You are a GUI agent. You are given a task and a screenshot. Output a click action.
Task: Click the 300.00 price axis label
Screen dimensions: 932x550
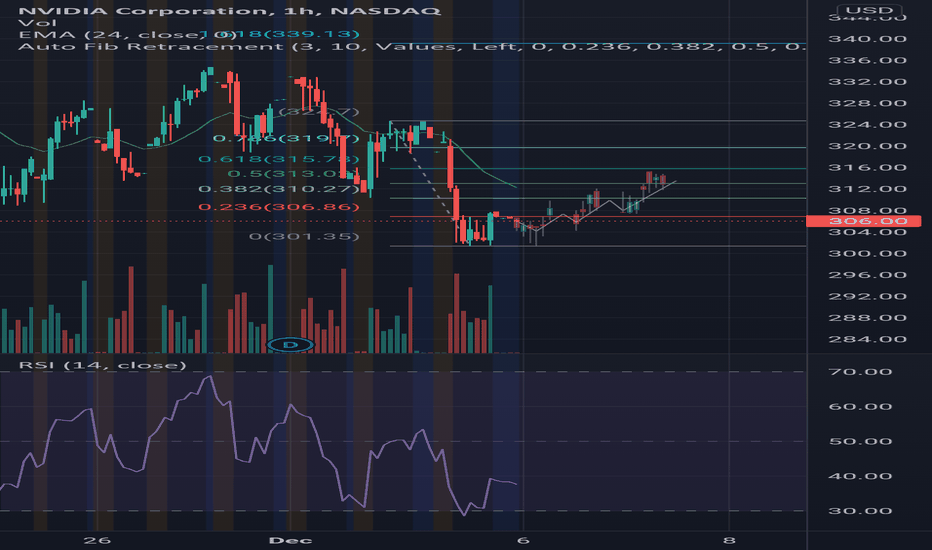tap(867, 253)
